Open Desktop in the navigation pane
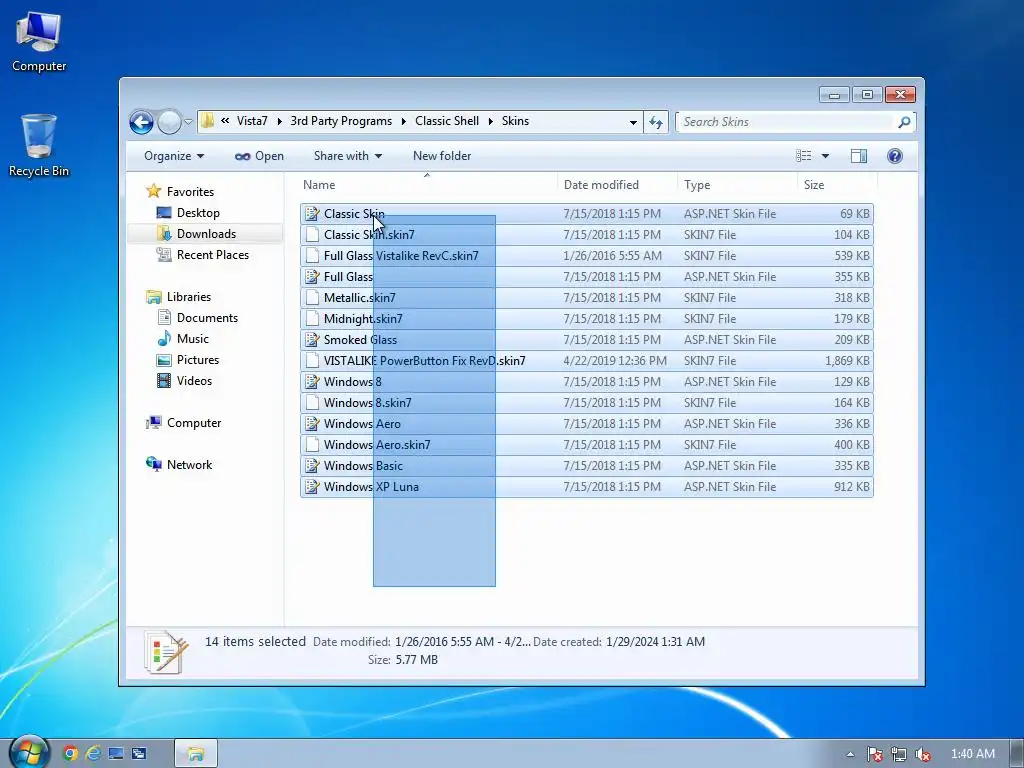The image size is (1024, 768). [198, 213]
